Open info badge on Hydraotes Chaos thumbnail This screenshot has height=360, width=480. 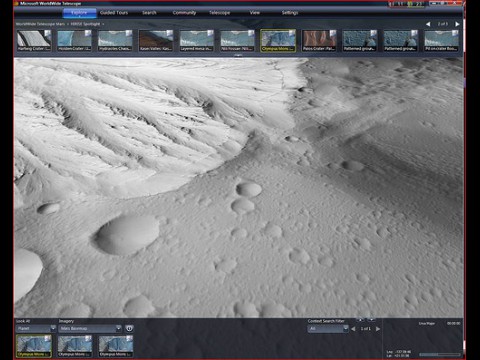(x=129, y=33)
